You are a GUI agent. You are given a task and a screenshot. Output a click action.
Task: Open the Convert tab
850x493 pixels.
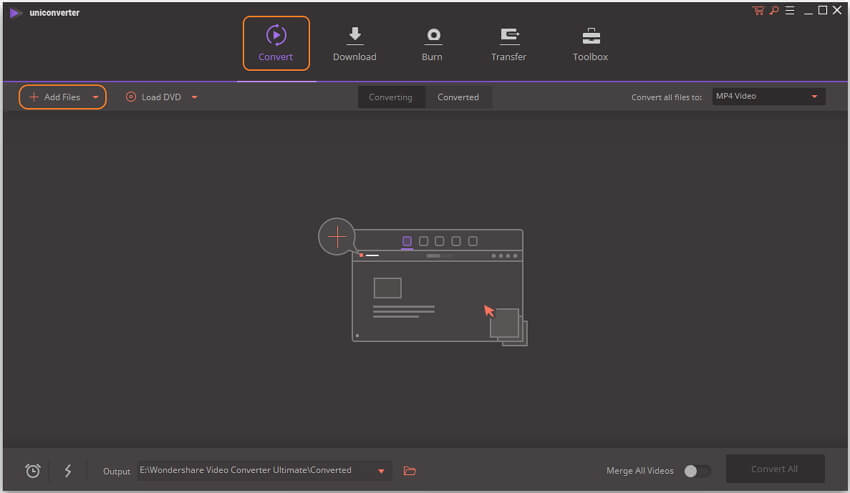point(276,43)
